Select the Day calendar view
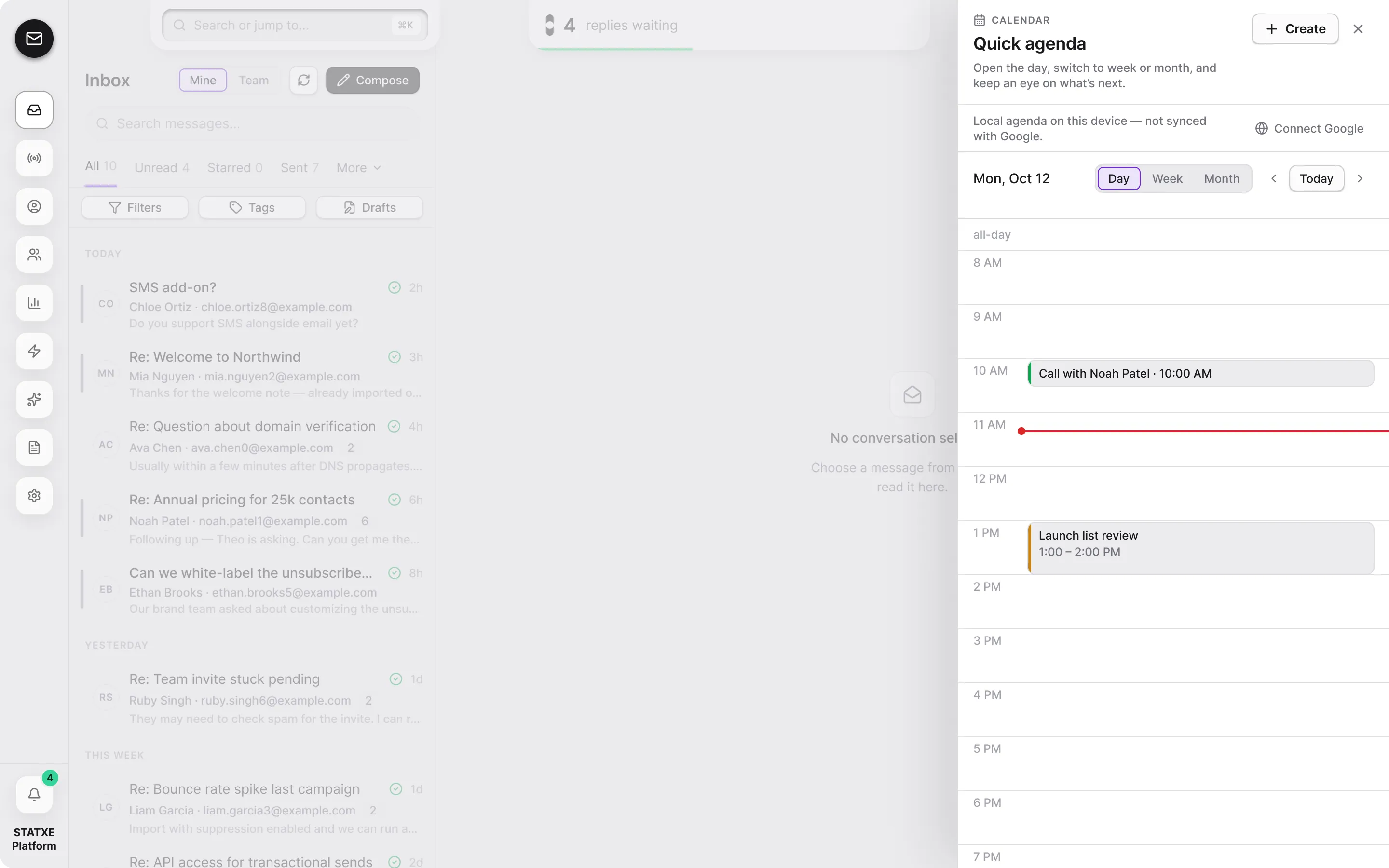The height and width of the screenshot is (868, 1389). point(1118,178)
